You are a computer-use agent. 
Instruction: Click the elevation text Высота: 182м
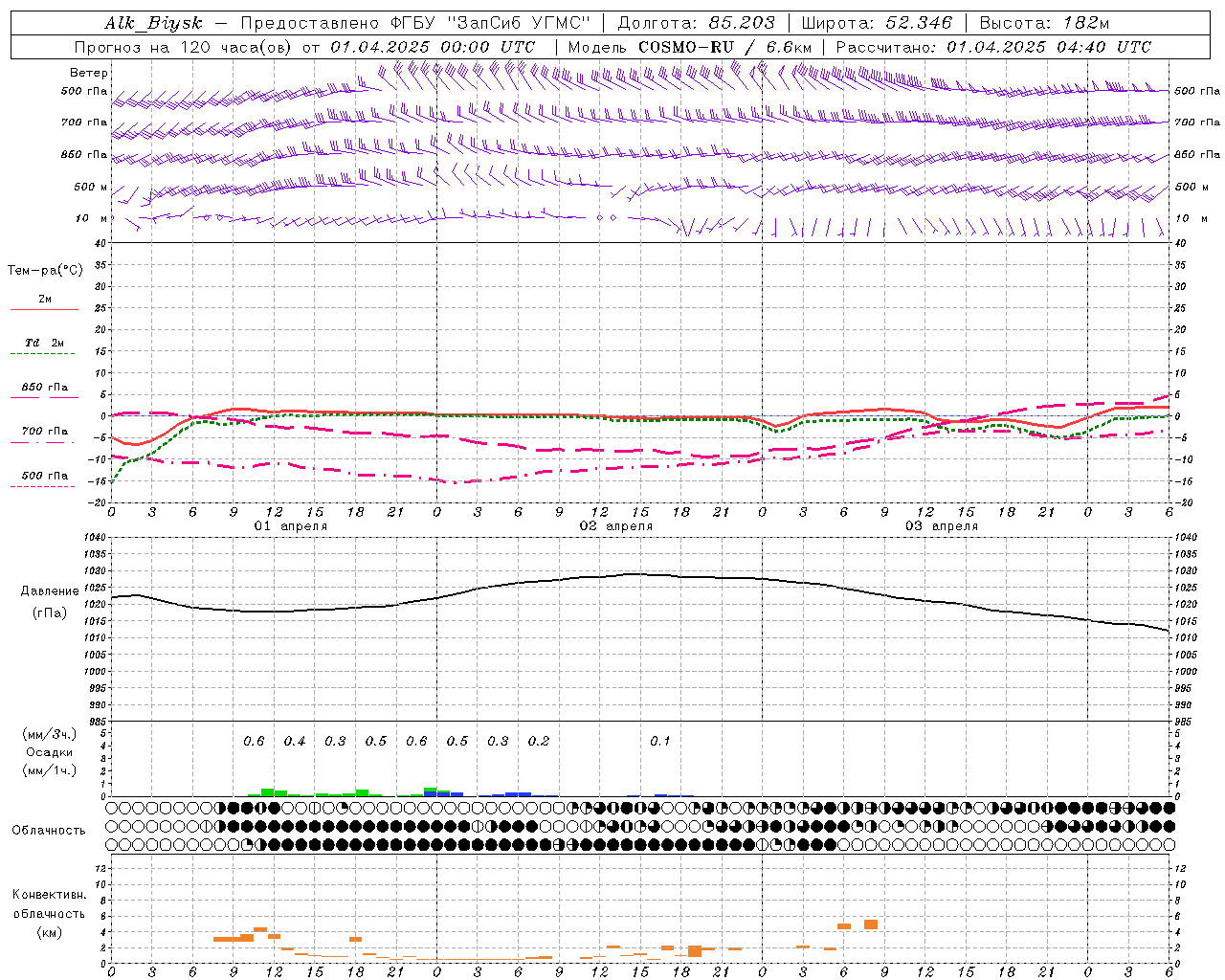click(x=1044, y=24)
